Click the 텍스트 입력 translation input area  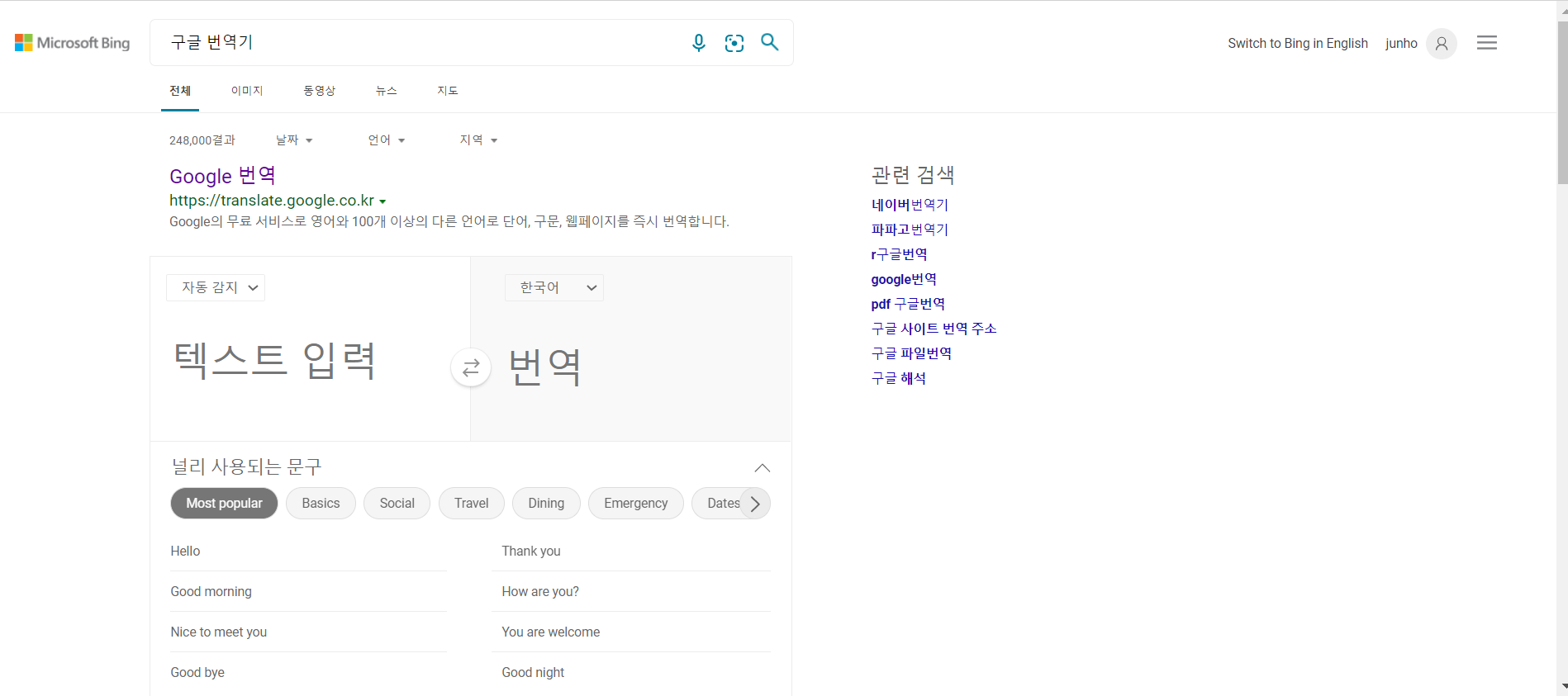(310, 361)
